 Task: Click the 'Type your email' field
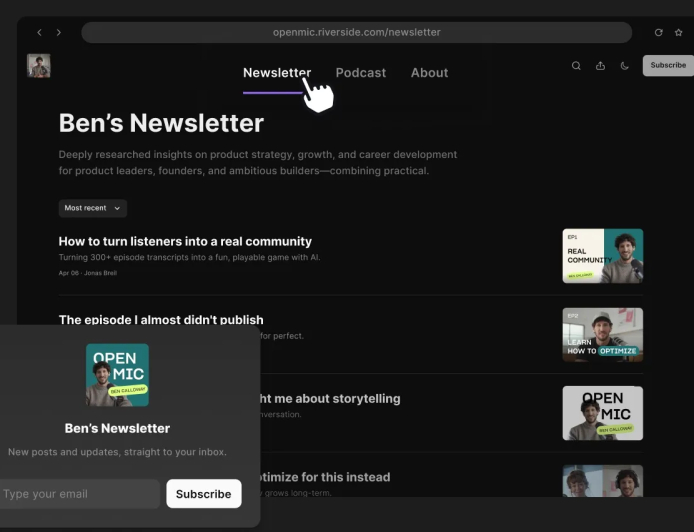point(80,493)
